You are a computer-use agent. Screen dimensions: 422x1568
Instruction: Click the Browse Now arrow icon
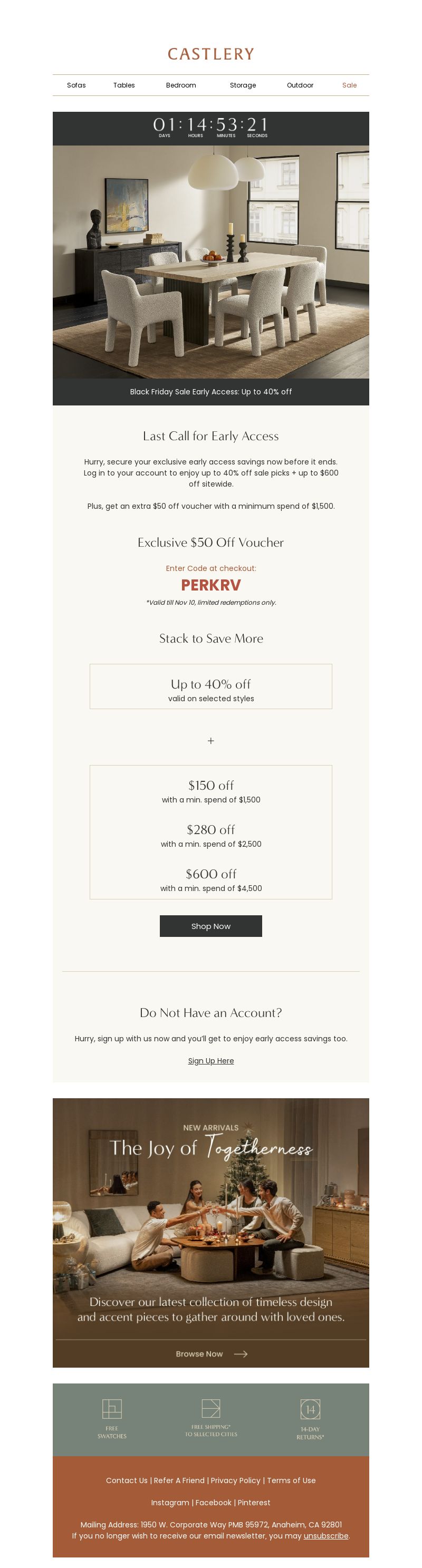pyautogui.click(x=241, y=1354)
